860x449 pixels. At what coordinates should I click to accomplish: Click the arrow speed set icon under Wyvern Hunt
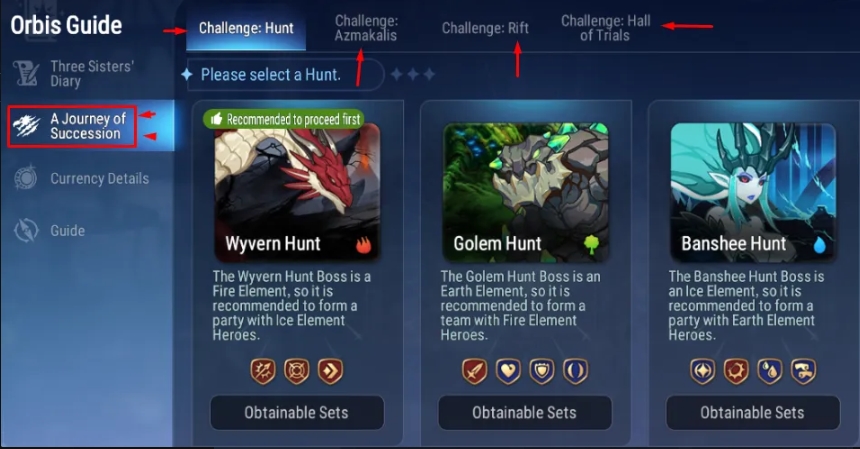pos(330,371)
